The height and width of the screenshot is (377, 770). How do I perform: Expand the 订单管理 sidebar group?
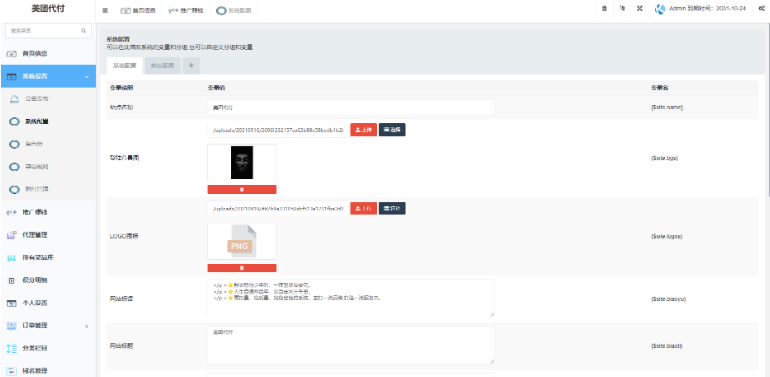pyautogui.click(x=48, y=325)
